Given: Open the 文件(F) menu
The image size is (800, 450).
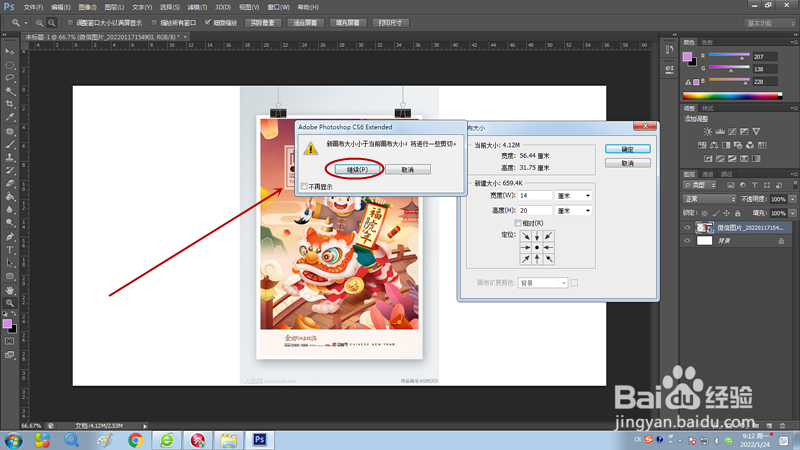Looking at the screenshot, I should point(33,7).
